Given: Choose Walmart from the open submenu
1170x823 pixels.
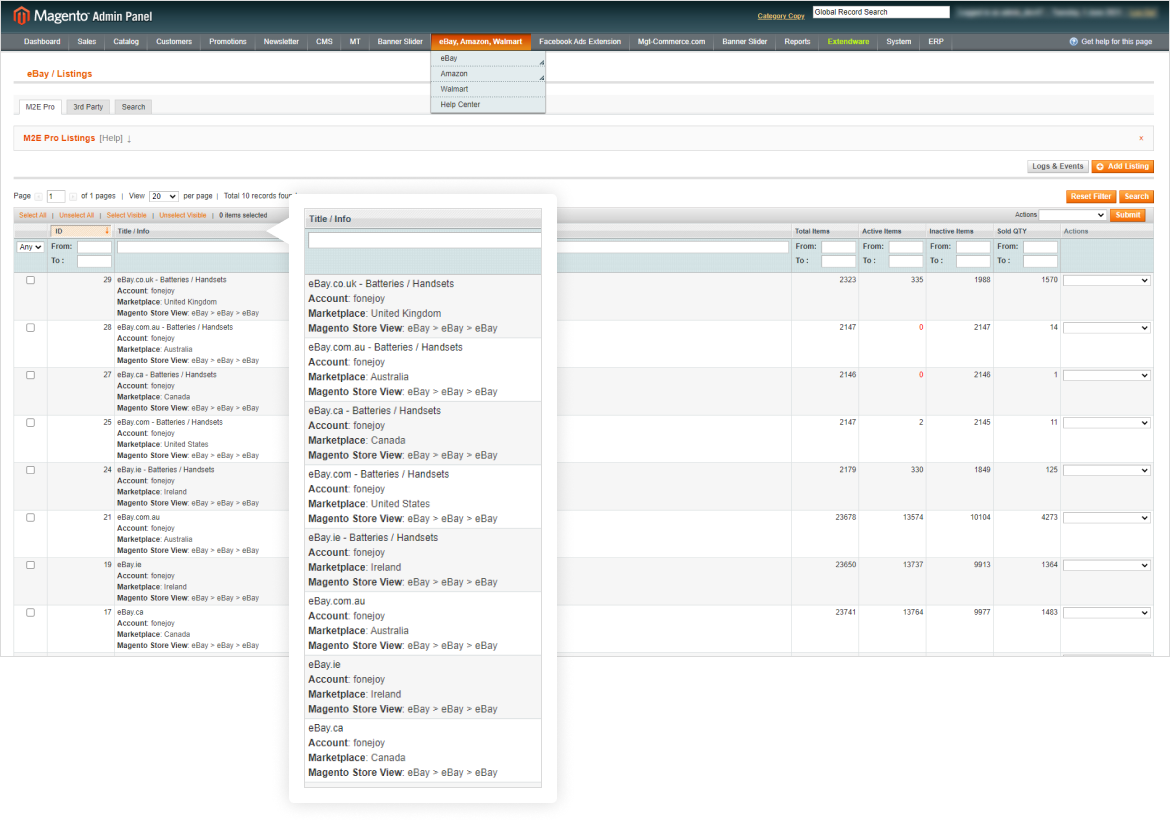Looking at the screenshot, I should pyautogui.click(x=454, y=89).
